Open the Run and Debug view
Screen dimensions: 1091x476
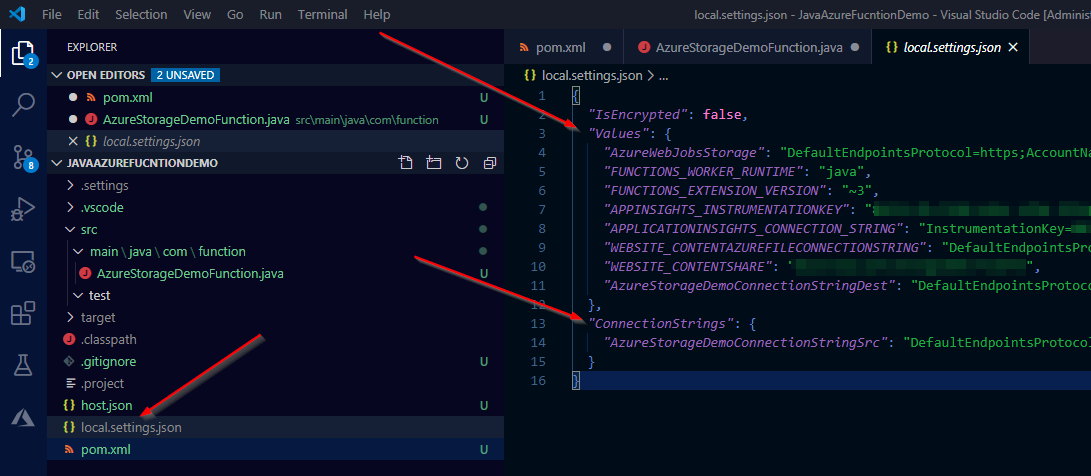pyautogui.click(x=23, y=209)
